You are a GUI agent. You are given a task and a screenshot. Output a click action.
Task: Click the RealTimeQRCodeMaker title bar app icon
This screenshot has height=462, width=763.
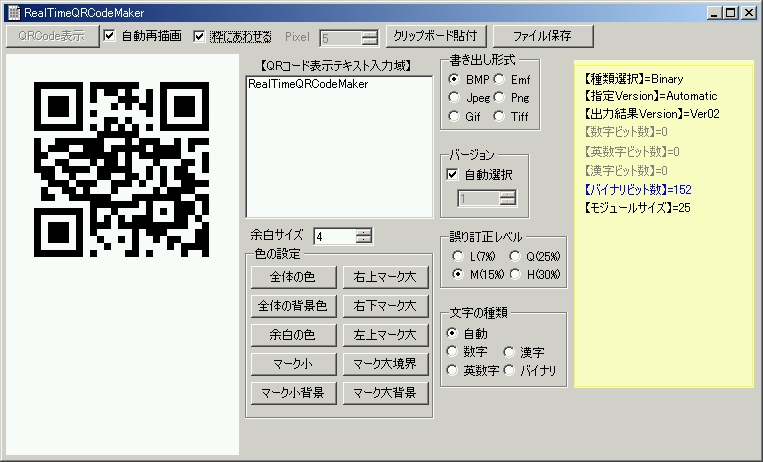pos(14,13)
